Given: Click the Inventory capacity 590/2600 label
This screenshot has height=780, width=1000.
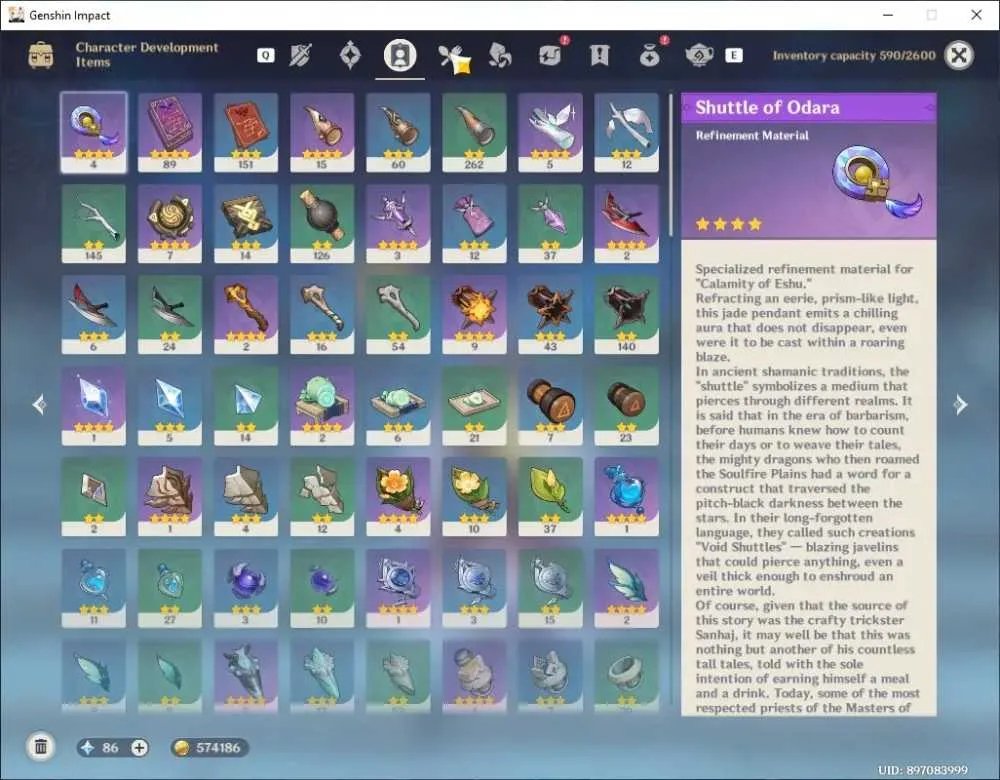Looking at the screenshot, I should click(x=854, y=55).
